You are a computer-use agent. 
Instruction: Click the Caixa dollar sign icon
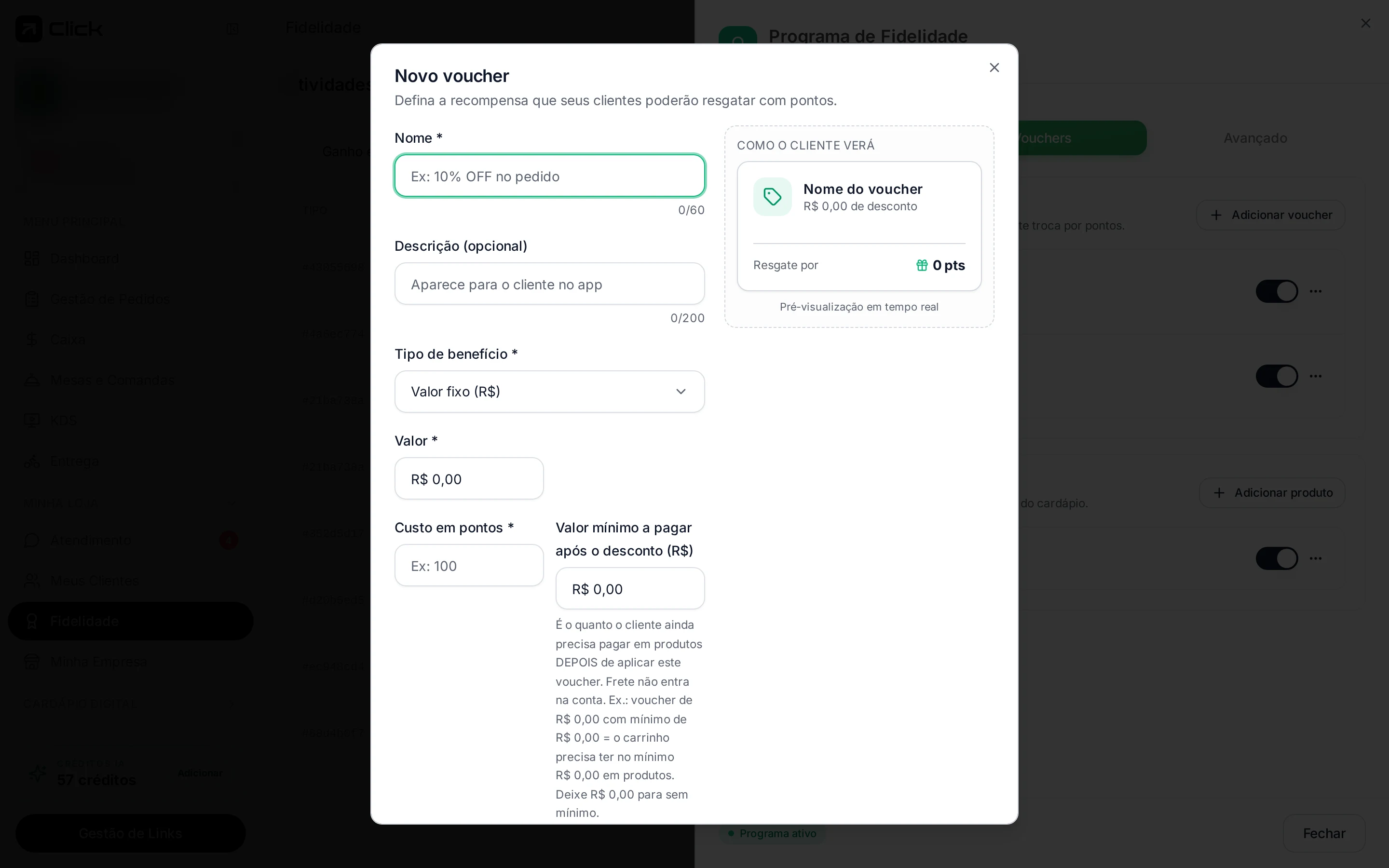[x=32, y=340]
